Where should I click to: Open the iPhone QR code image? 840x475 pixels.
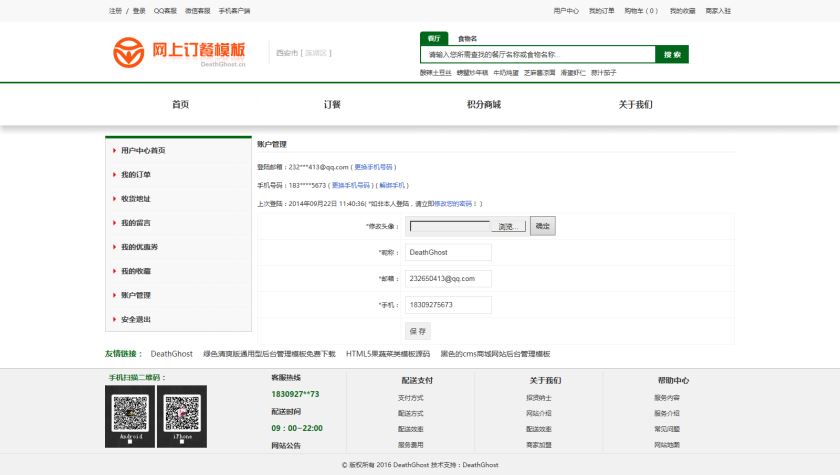click(182, 416)
